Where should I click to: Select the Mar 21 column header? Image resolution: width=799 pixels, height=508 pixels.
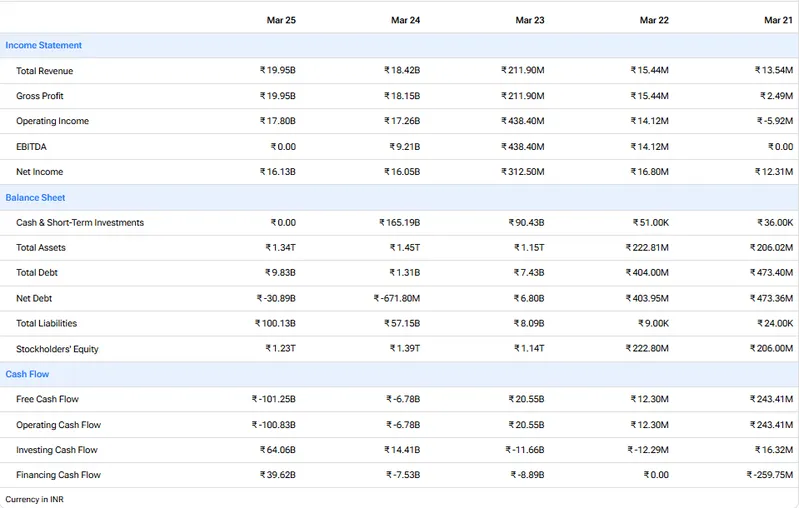tap(778, 20)
